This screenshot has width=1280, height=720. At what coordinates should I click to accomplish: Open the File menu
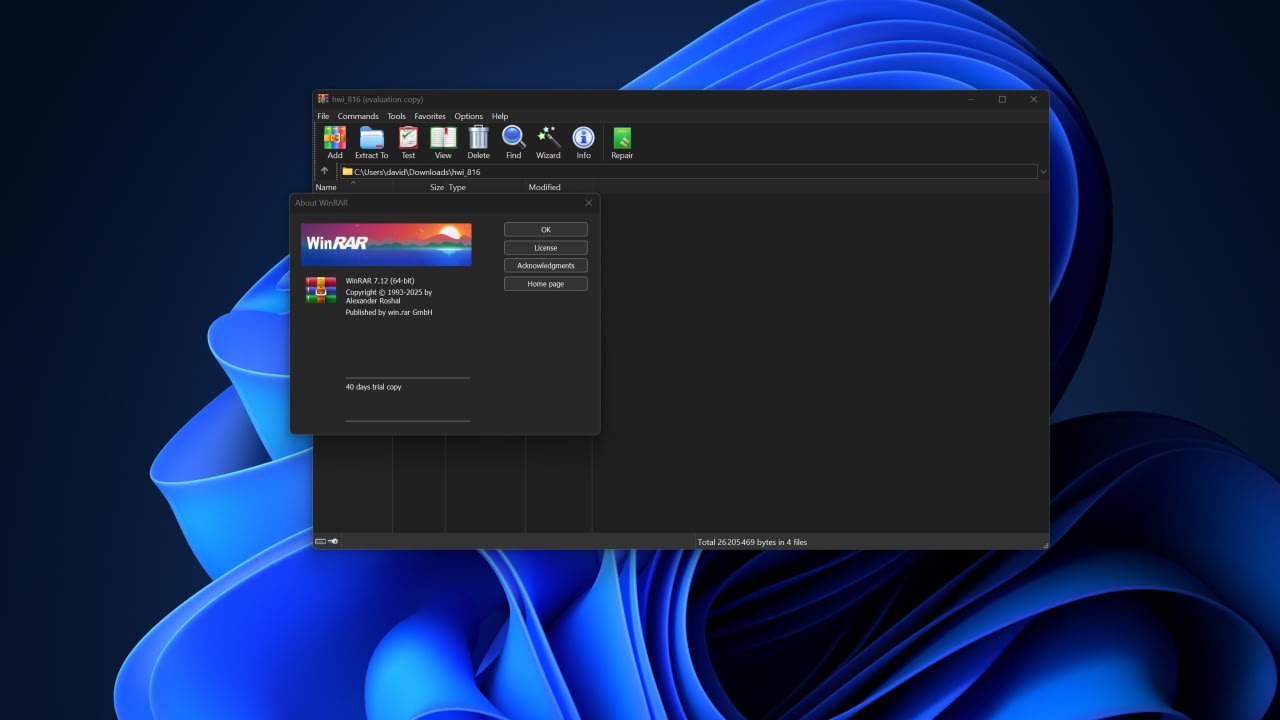(323, 116)
